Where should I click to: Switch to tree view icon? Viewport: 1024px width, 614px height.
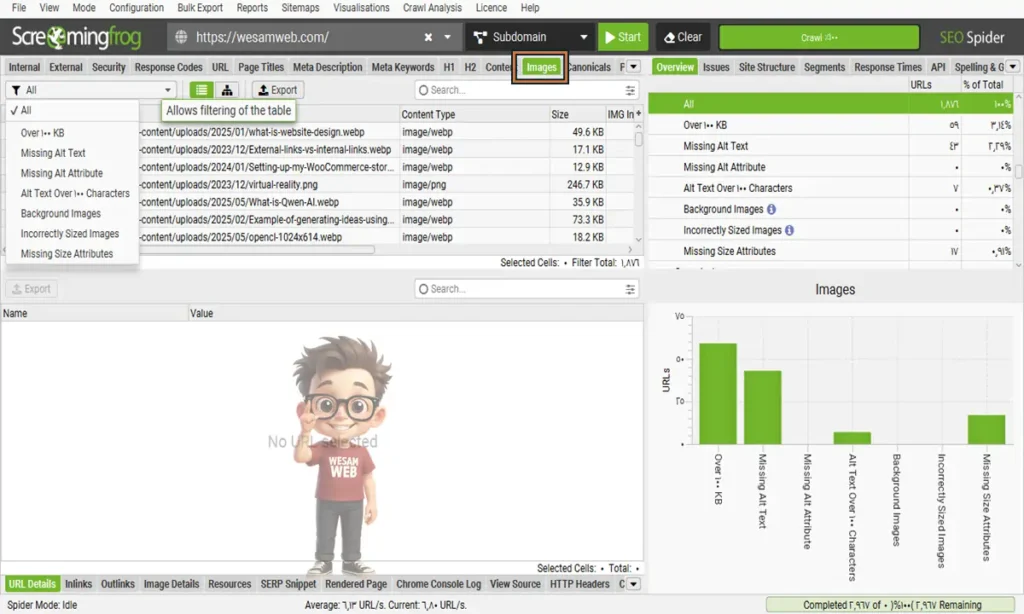pyautogui.click(x=228, y=90)
